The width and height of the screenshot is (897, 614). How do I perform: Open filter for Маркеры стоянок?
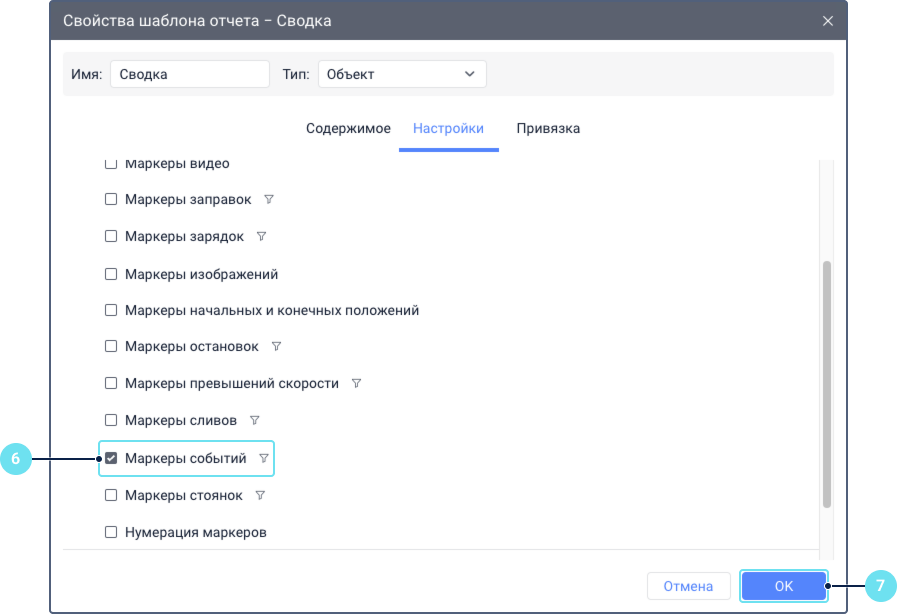[x=260, y=496]
